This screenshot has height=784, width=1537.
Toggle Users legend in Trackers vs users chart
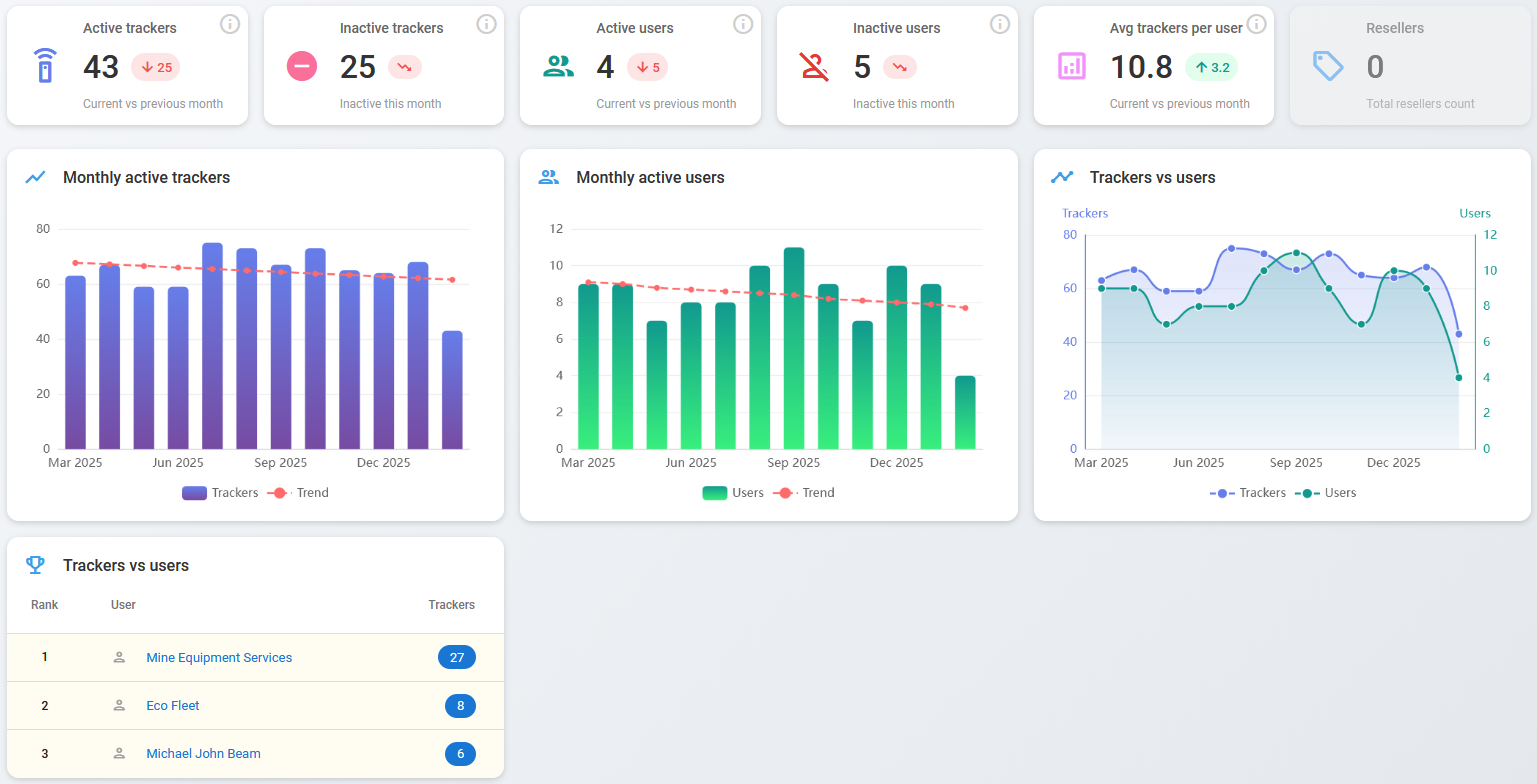[1326, 493]
